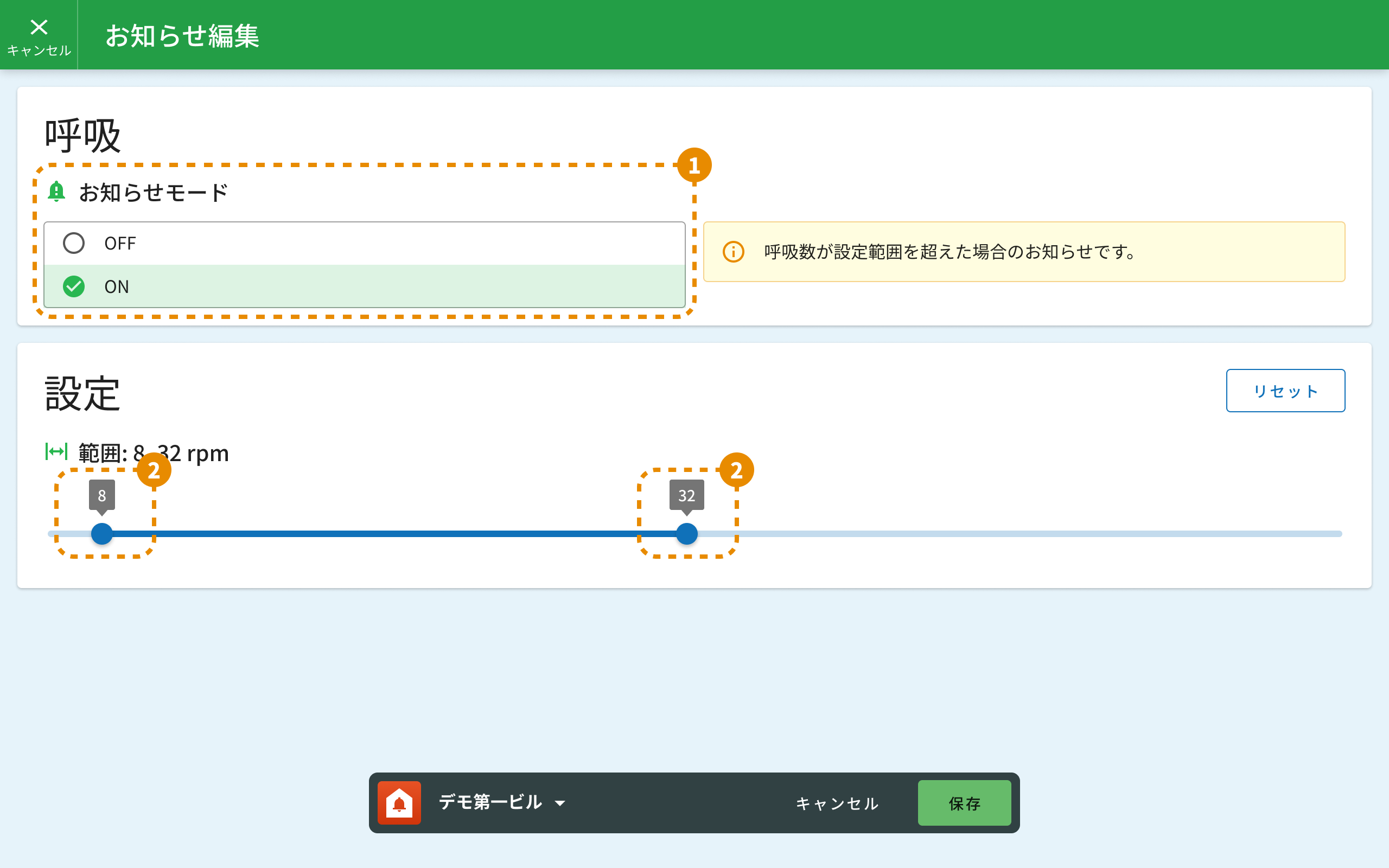1389x868 pixels.
Task: Click the lower slider handle at 8
Action: click(102, 534)
